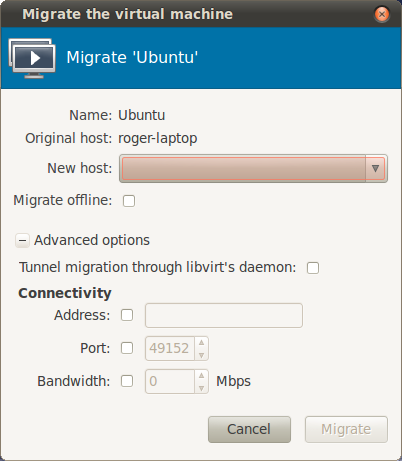Decrease Bandwidth with the down arrow
This screenshot has width=402, height=461.
click(x=201, y=388)
